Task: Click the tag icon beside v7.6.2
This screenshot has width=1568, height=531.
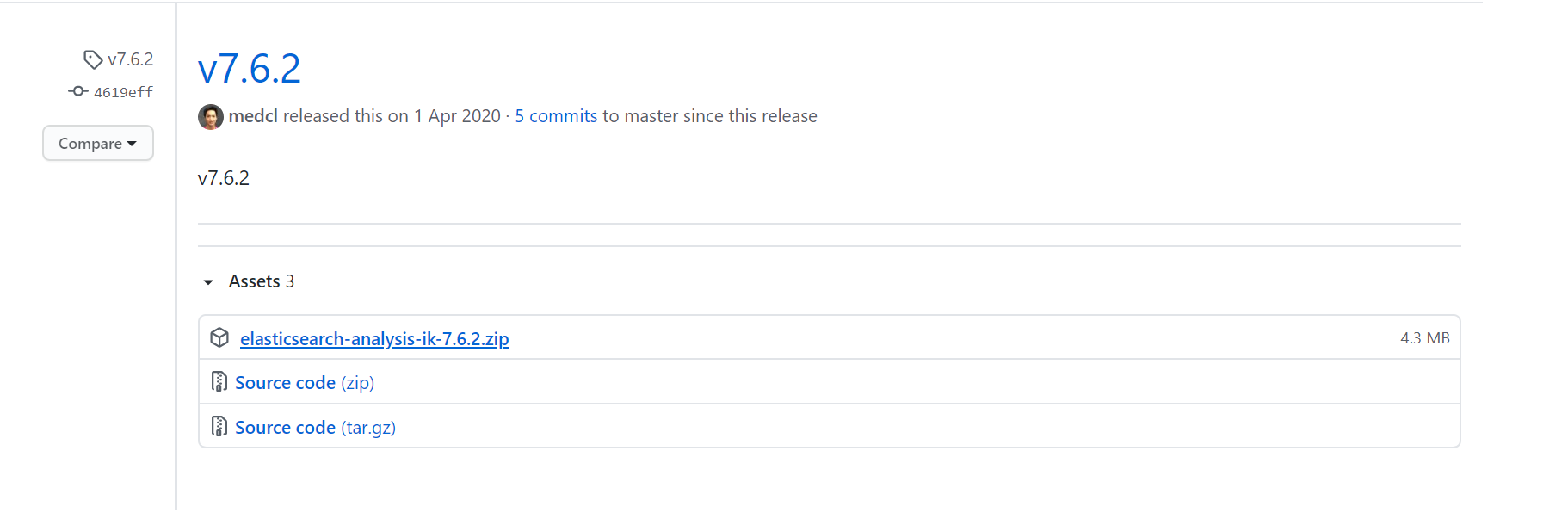Action: coord(94,59)
